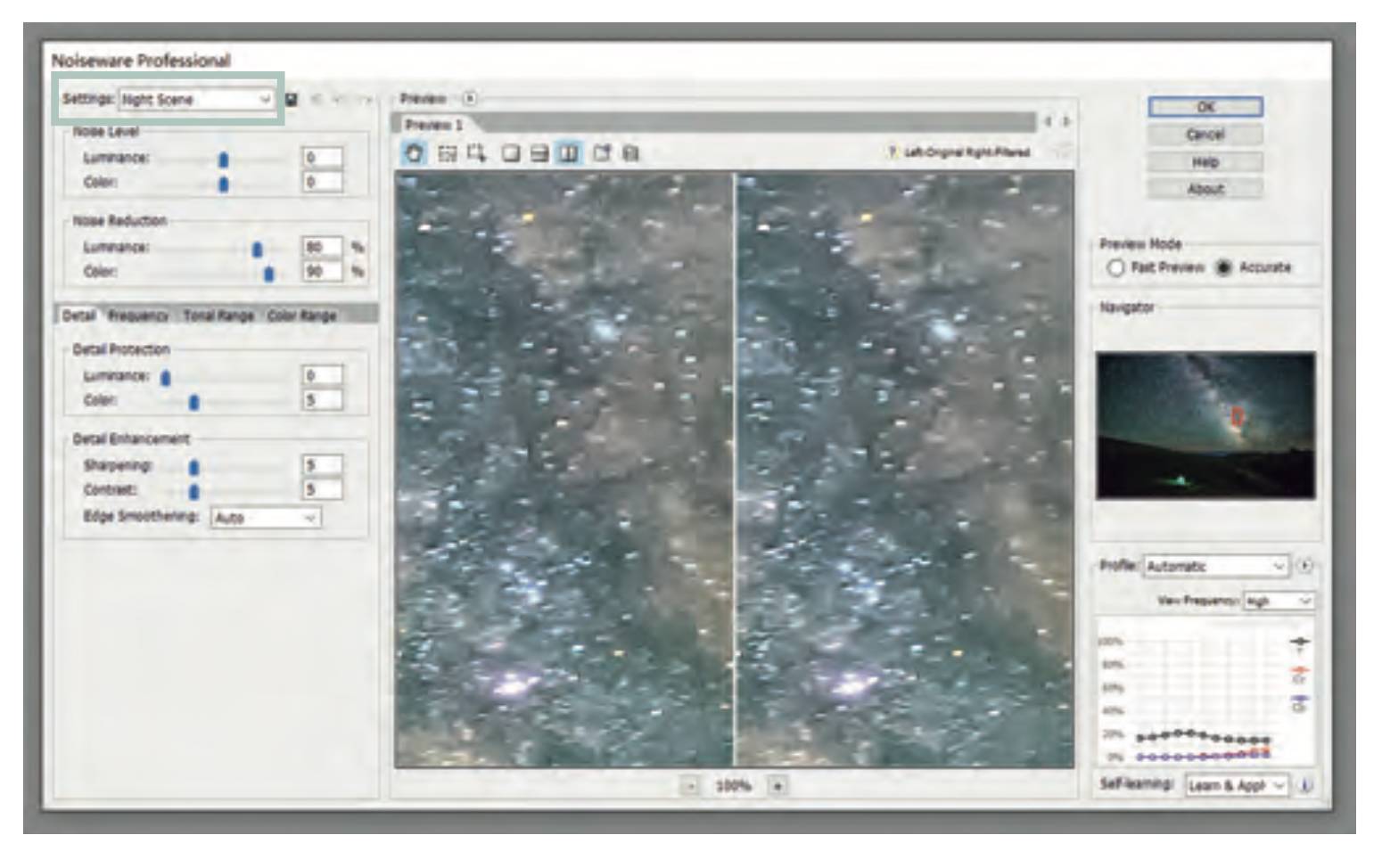Click the zoom out minus button
Screen dimensions: 1382x868
[x=691, y=786]
